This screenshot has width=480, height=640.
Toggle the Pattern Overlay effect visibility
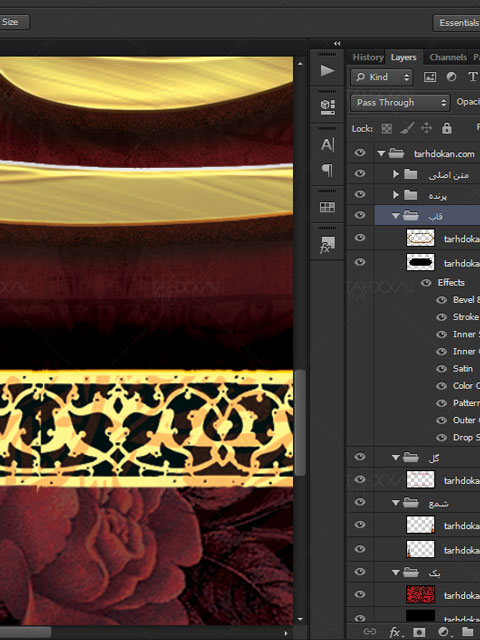click(441, 403)
